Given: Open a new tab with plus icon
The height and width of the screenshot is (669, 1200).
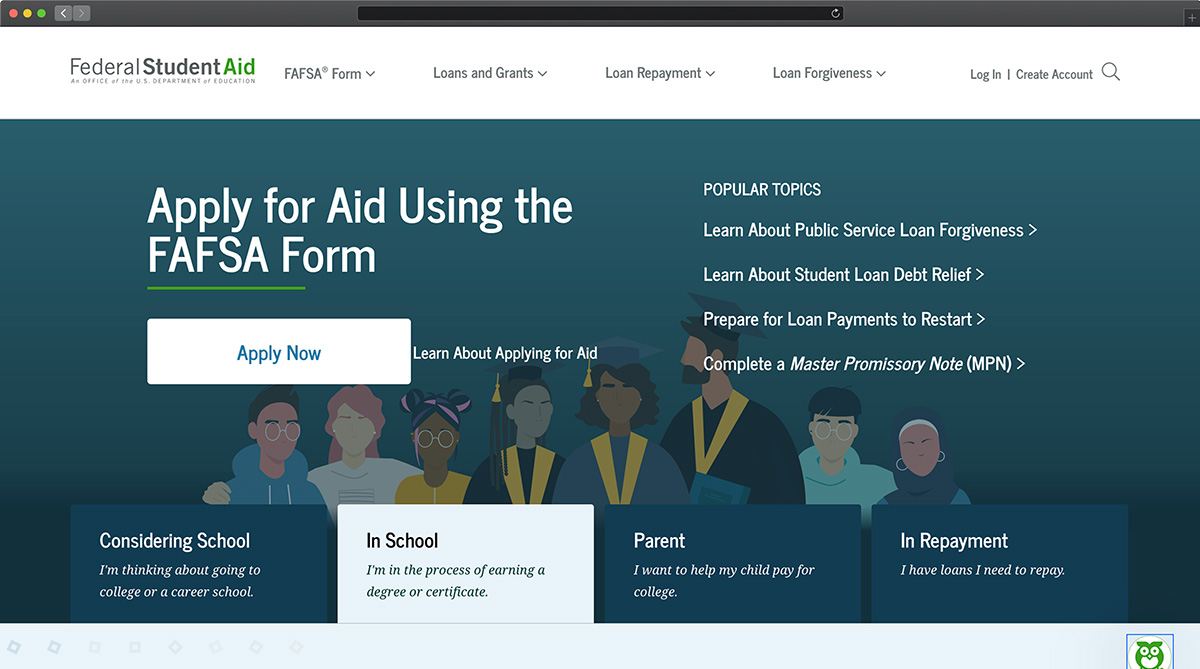Looking at the screenshot, I should (x=1191, y=18).
